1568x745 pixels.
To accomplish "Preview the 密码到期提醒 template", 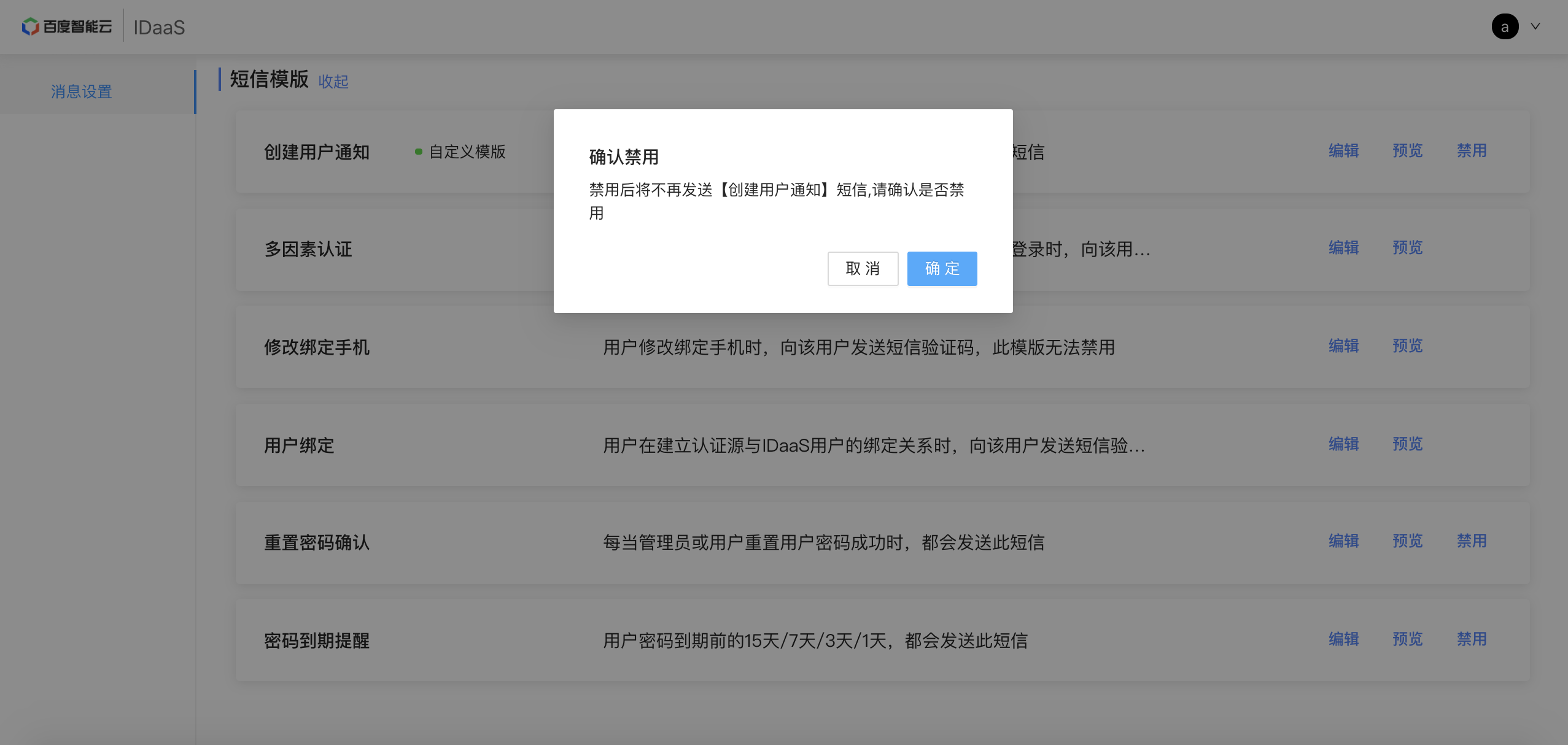I will point(1407,639).
